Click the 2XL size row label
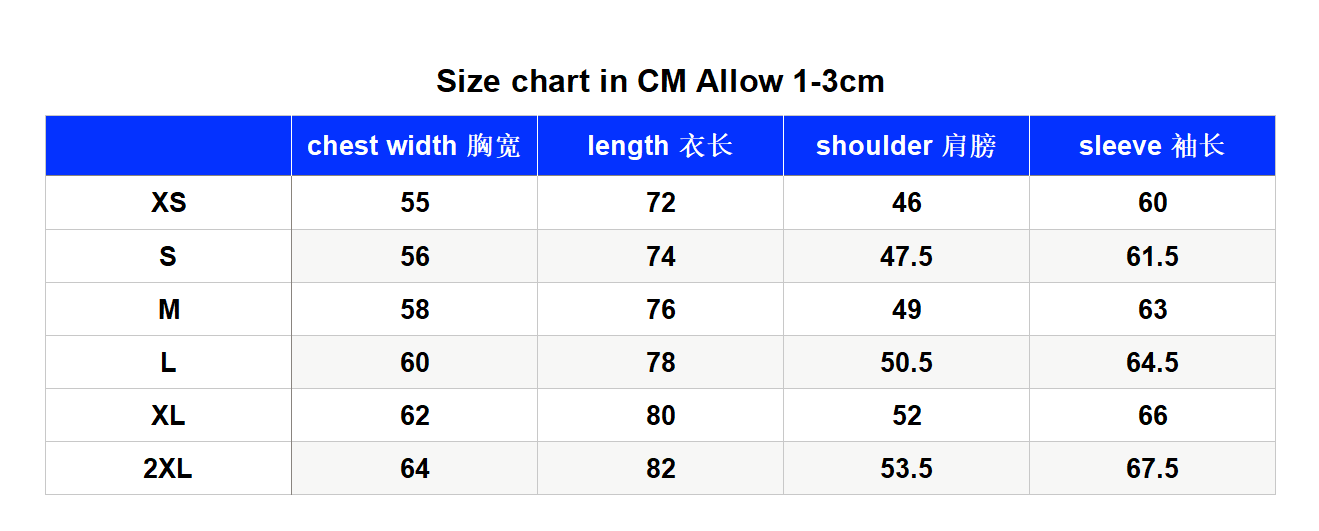The image size is (1319, 531). click(x=168, y=468)
